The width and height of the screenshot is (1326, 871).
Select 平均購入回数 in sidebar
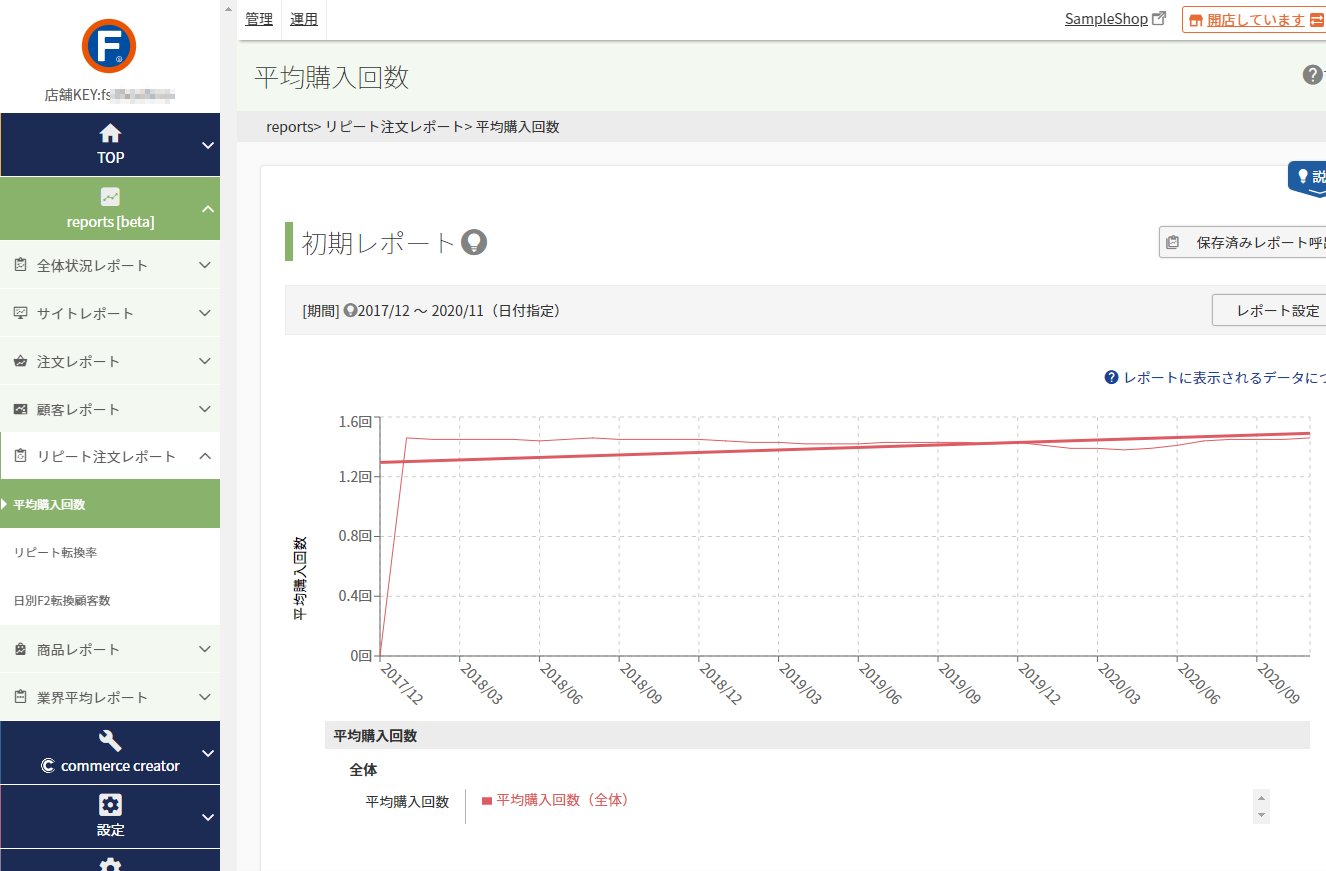click(110, 504)
